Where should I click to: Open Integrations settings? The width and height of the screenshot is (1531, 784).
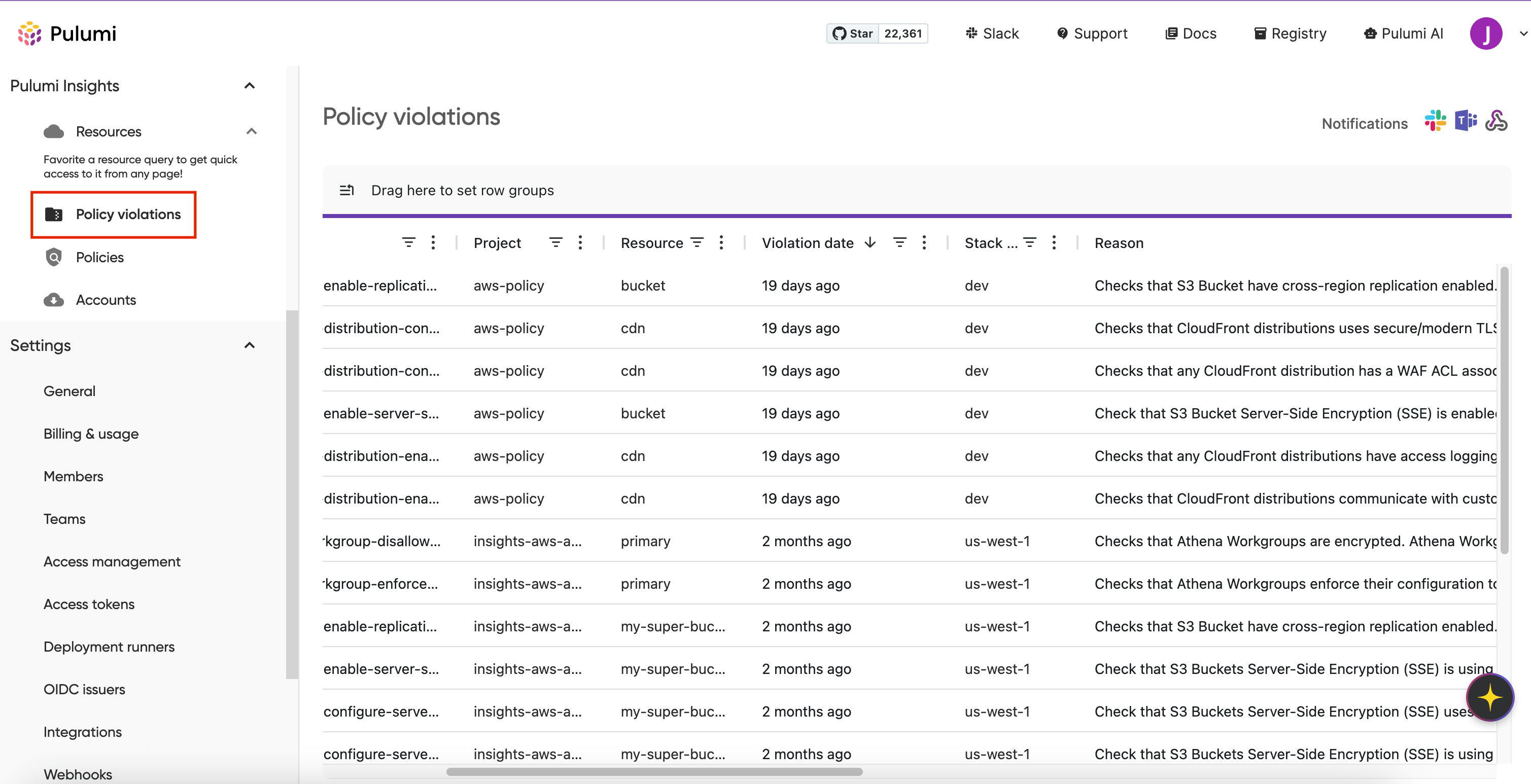pos(82,732)
